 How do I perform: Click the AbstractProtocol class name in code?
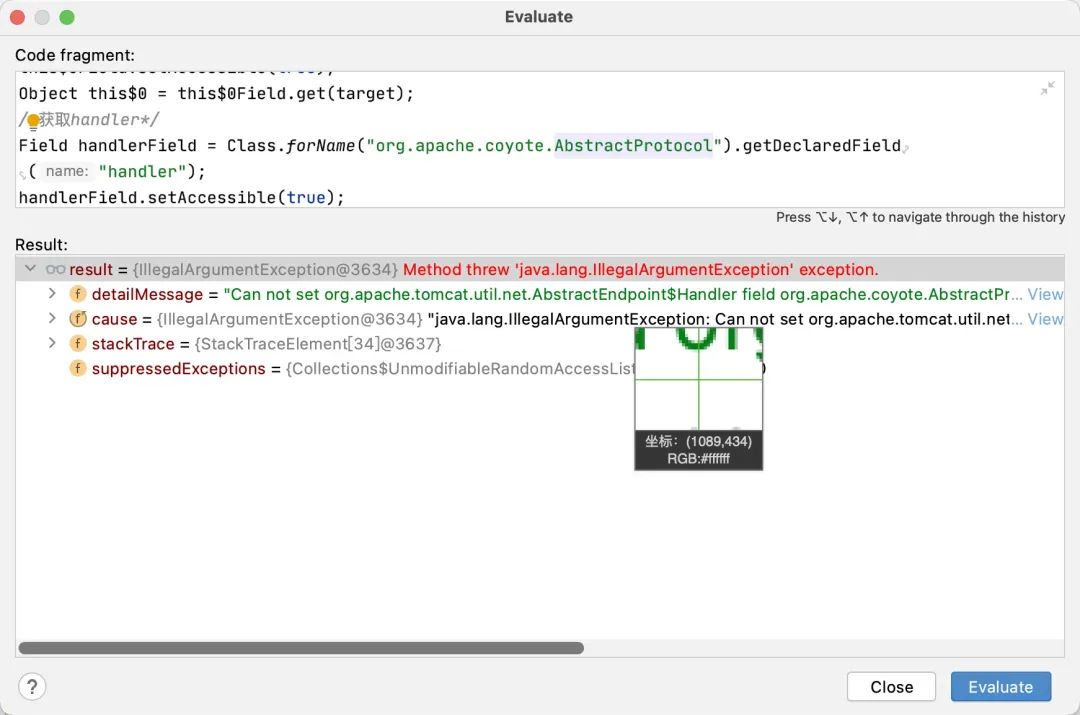[x=633, y=145]
